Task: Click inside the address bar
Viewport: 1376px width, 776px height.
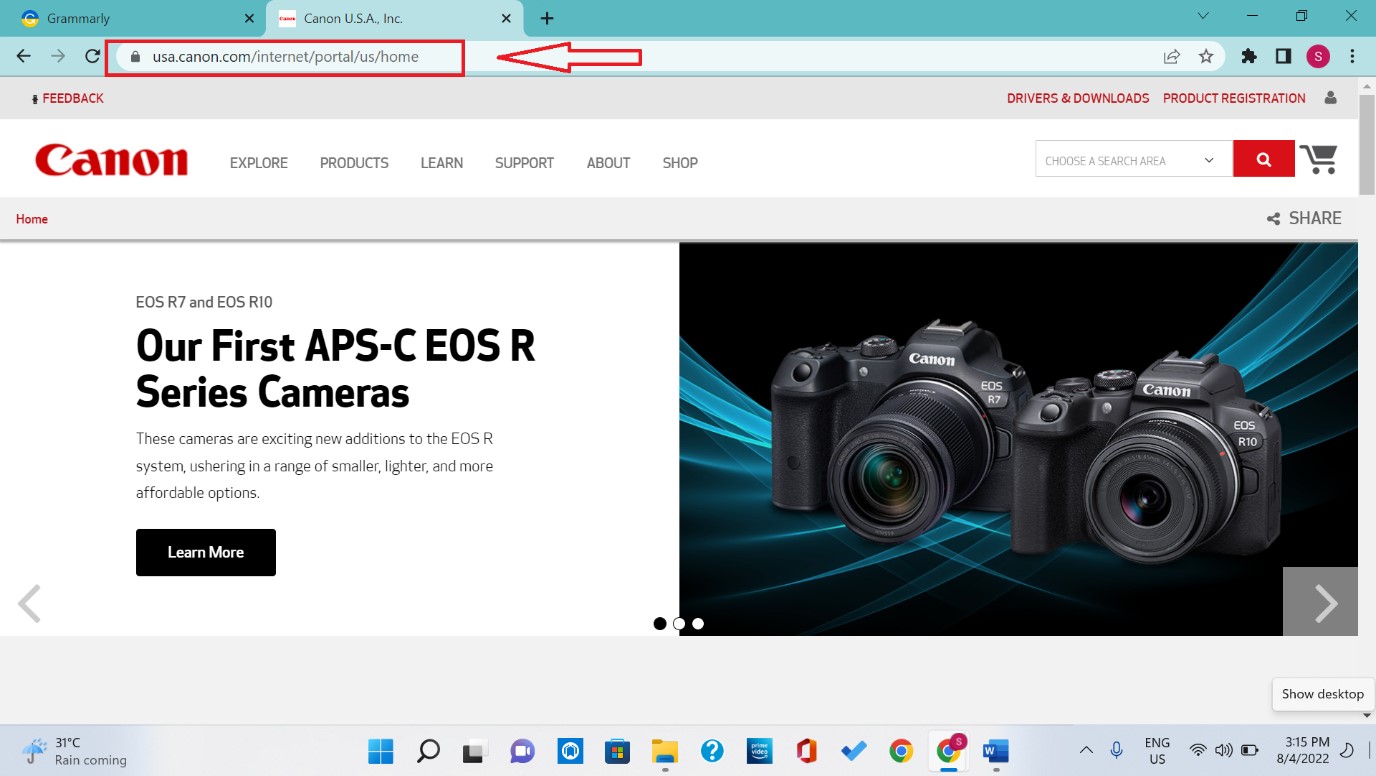Action: pyautogui.click(x=300, y=57)
